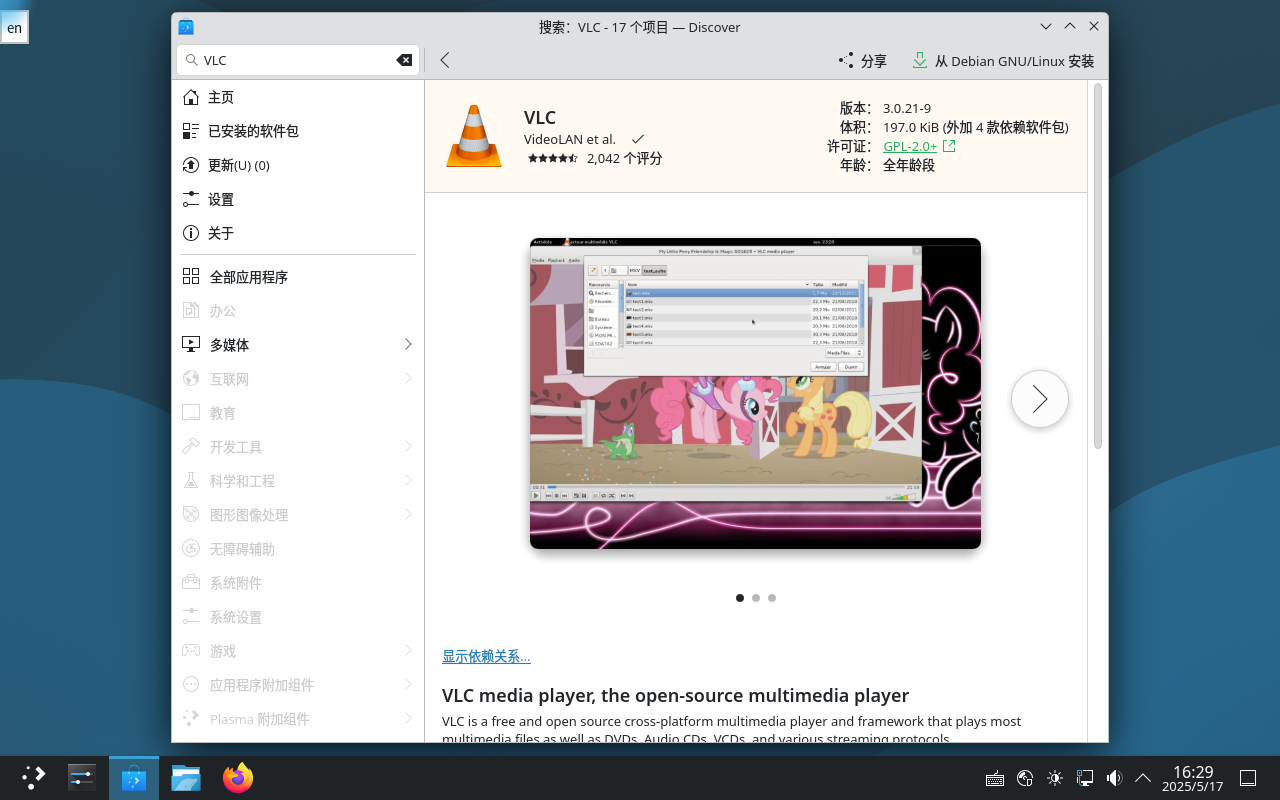Screen dimensions: 1280x800
Task: Open the KDE application launcher
Action: (34, 778)
